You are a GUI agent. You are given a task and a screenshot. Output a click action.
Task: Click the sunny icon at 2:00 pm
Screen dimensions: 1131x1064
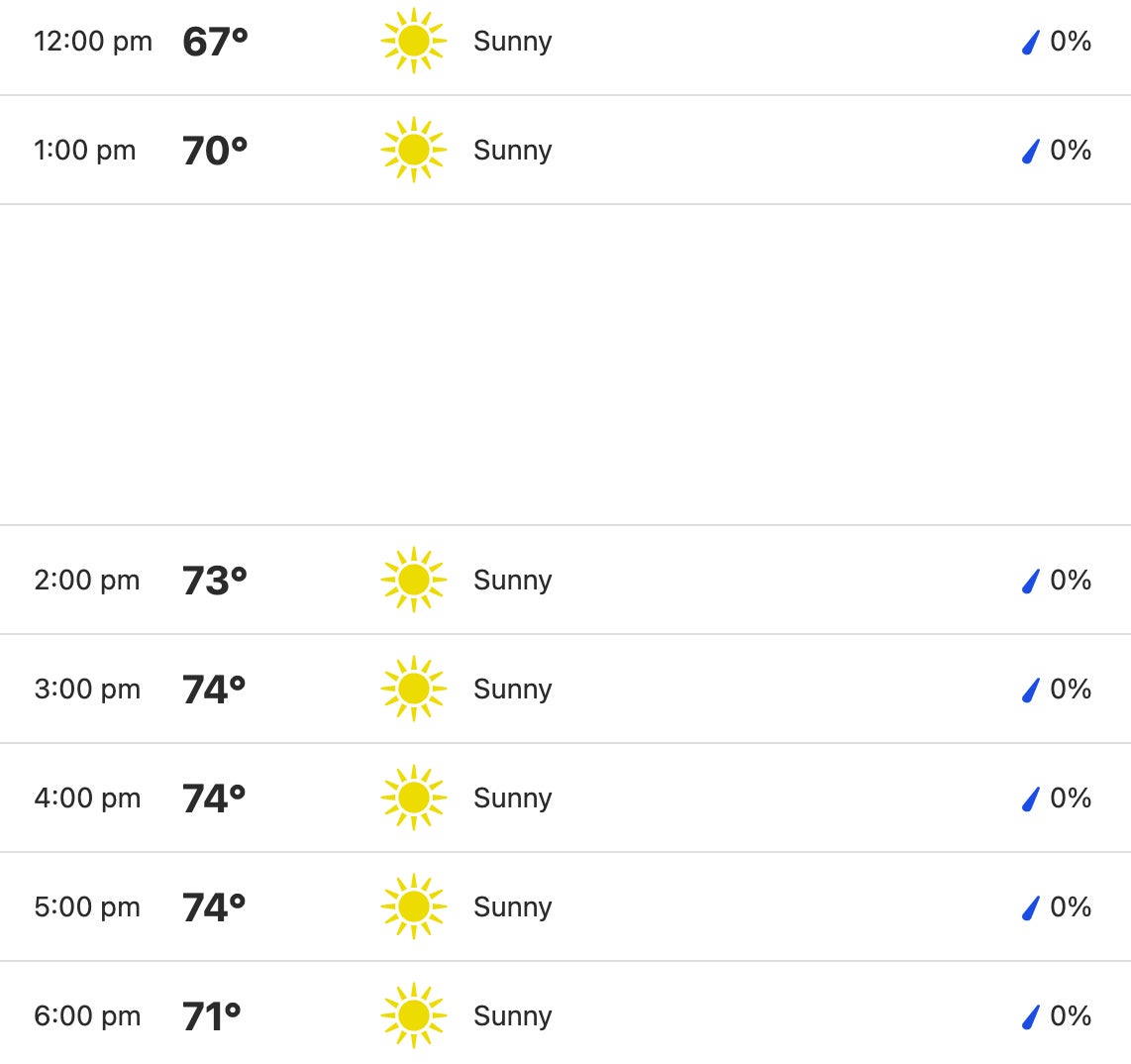tap(413, 581)
